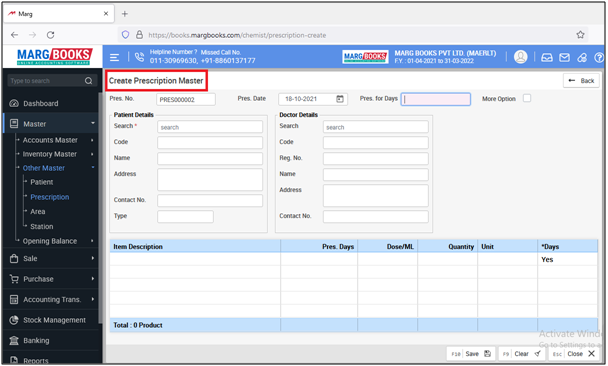The width and height of the screenshot is (608, 366).
Task: Click the Dashboard gauge icon
Action: 14,104
